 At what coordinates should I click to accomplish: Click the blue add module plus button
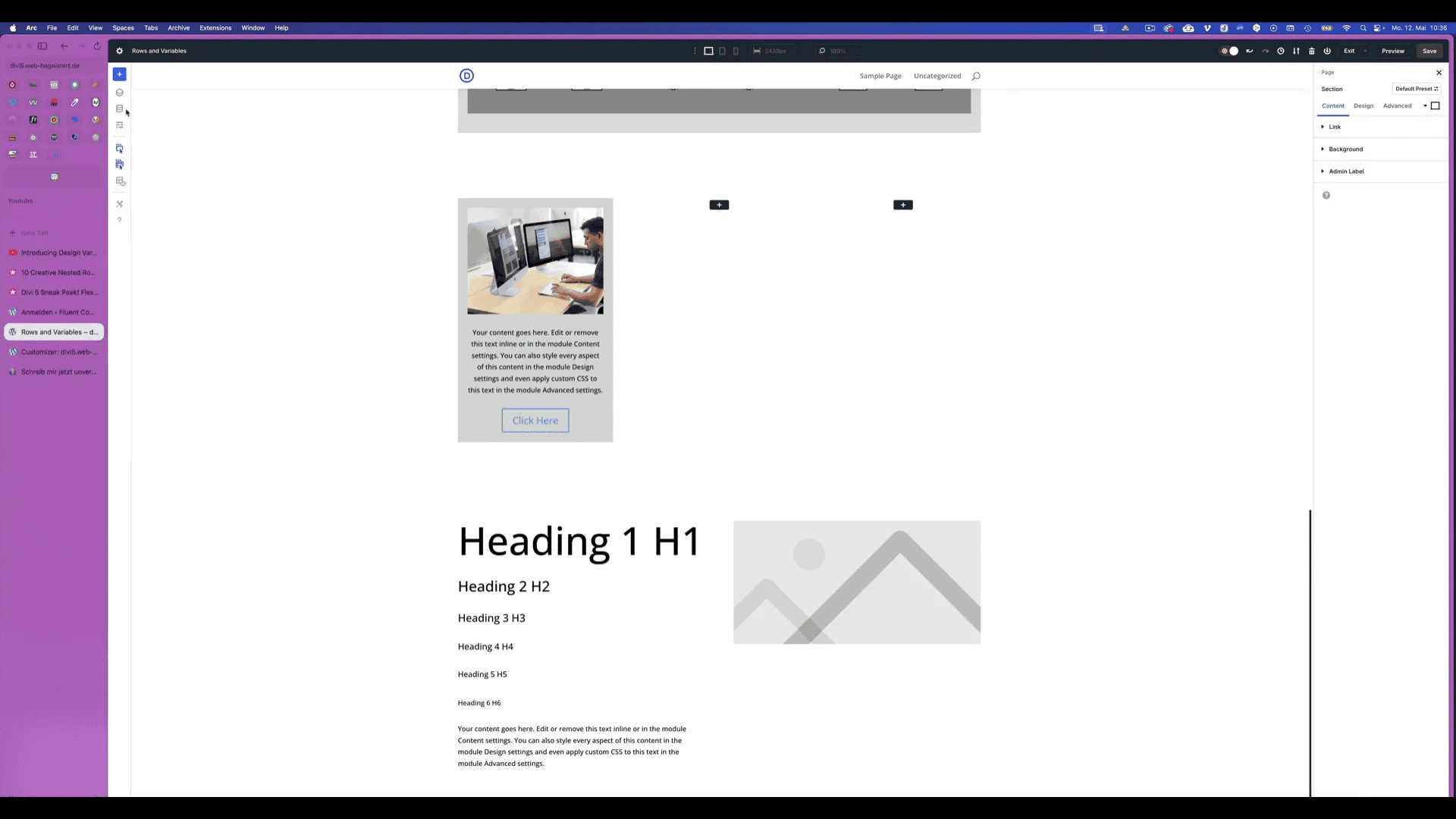119,74
